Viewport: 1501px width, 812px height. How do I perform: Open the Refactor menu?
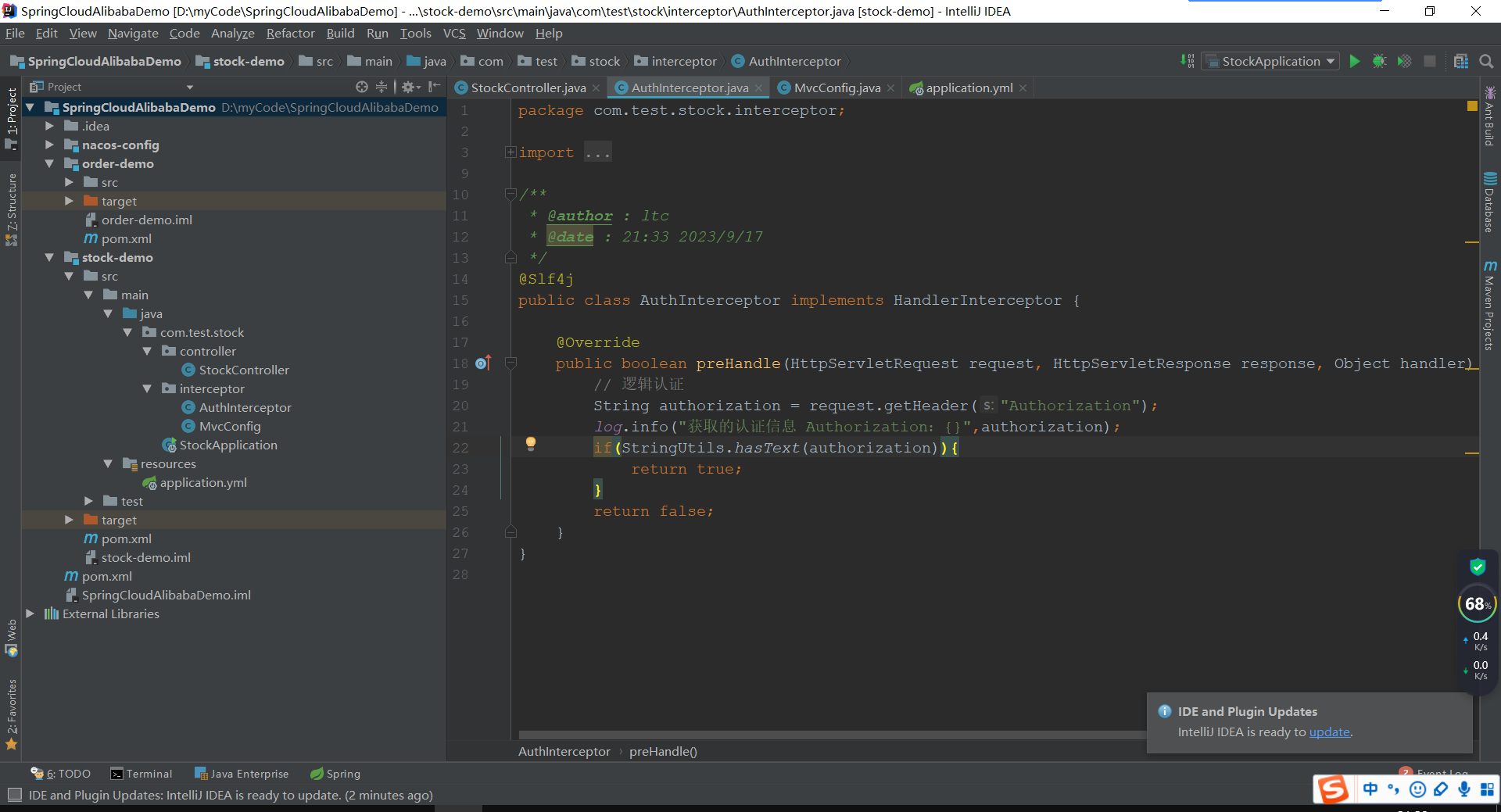tap(290, 33)
